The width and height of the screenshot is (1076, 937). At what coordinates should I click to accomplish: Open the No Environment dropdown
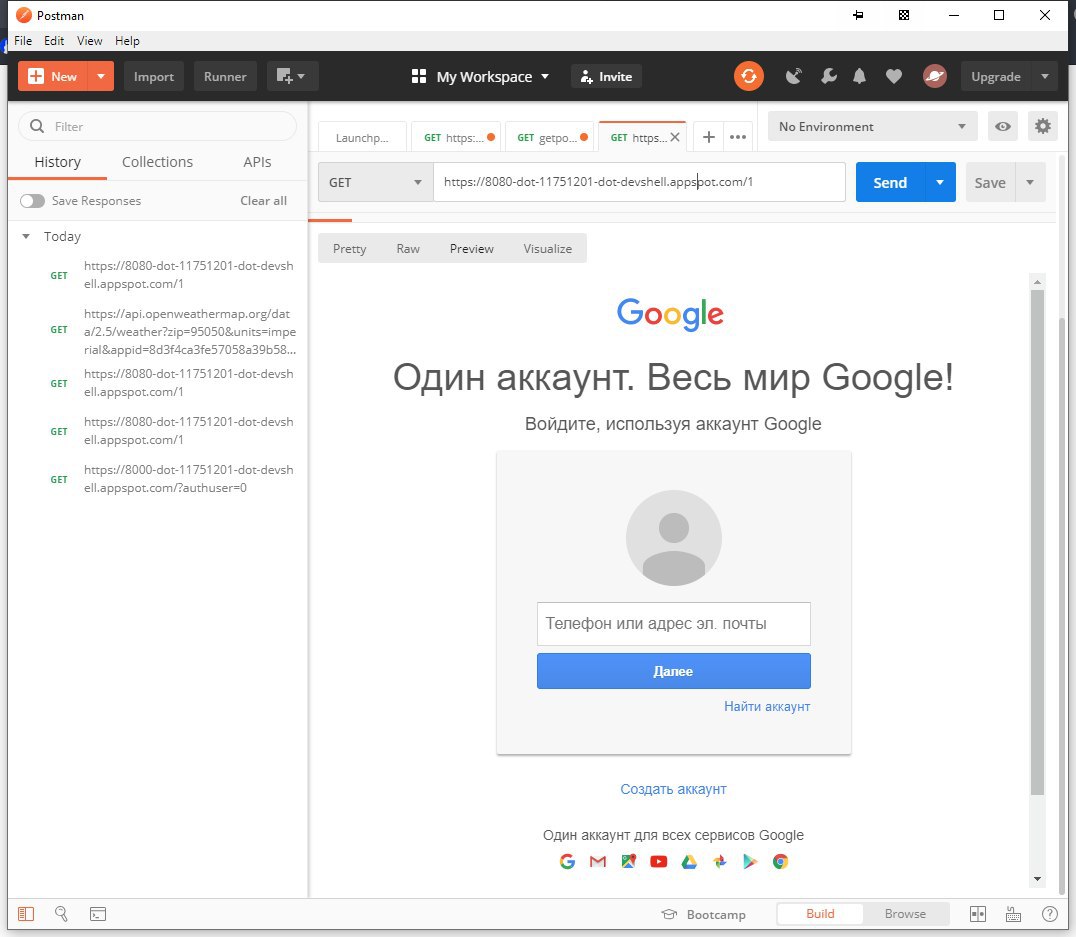pyautogui.click(x=872, y=126)
